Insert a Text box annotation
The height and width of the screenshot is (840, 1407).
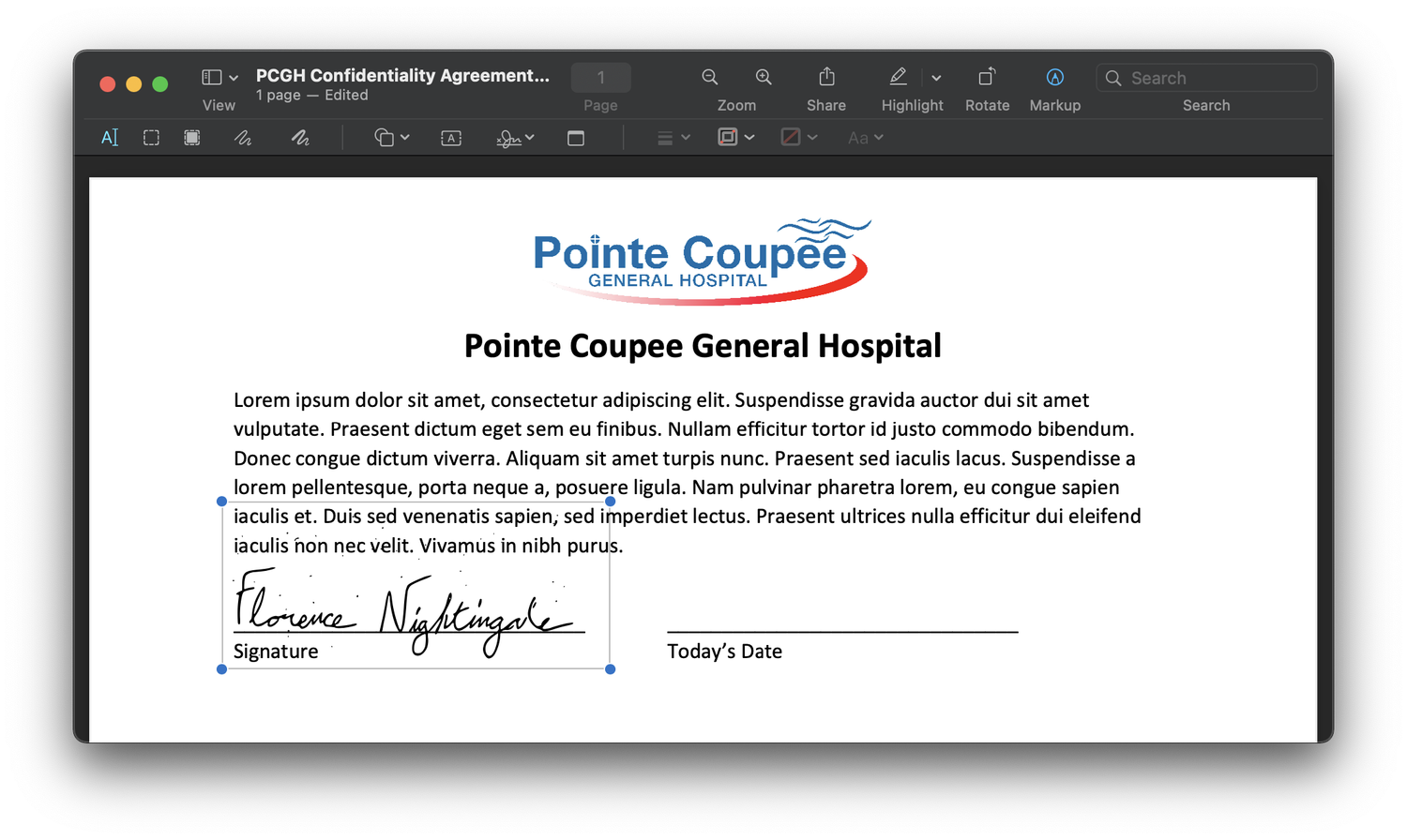[451, 138]
